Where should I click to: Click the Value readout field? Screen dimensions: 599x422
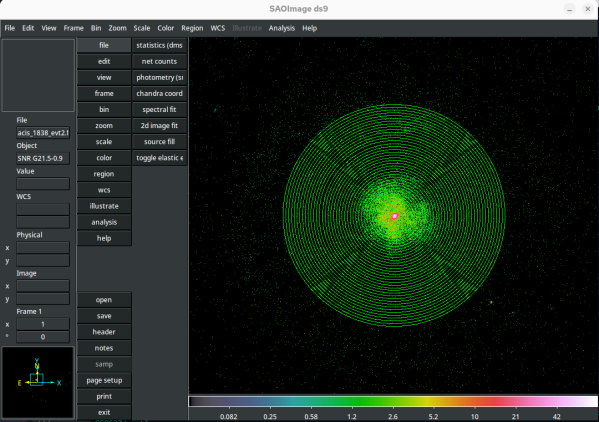(43, 184)
